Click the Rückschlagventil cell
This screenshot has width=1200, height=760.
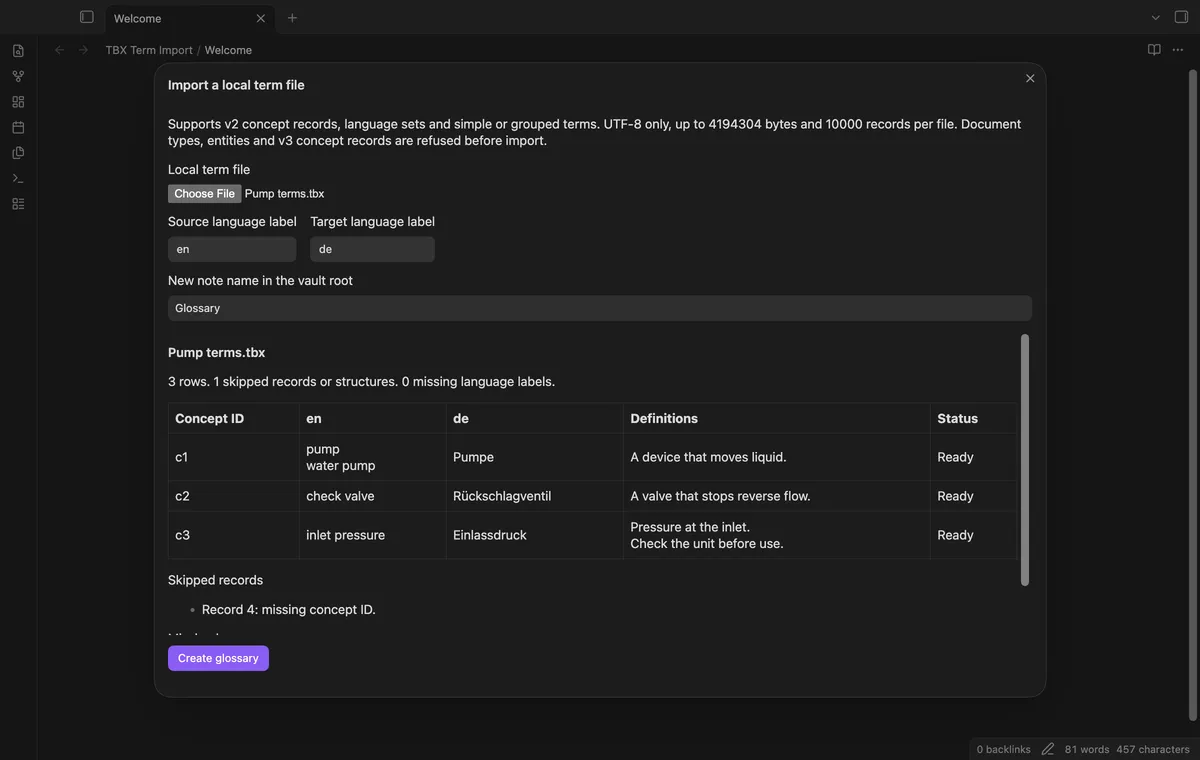pos(534,496)
